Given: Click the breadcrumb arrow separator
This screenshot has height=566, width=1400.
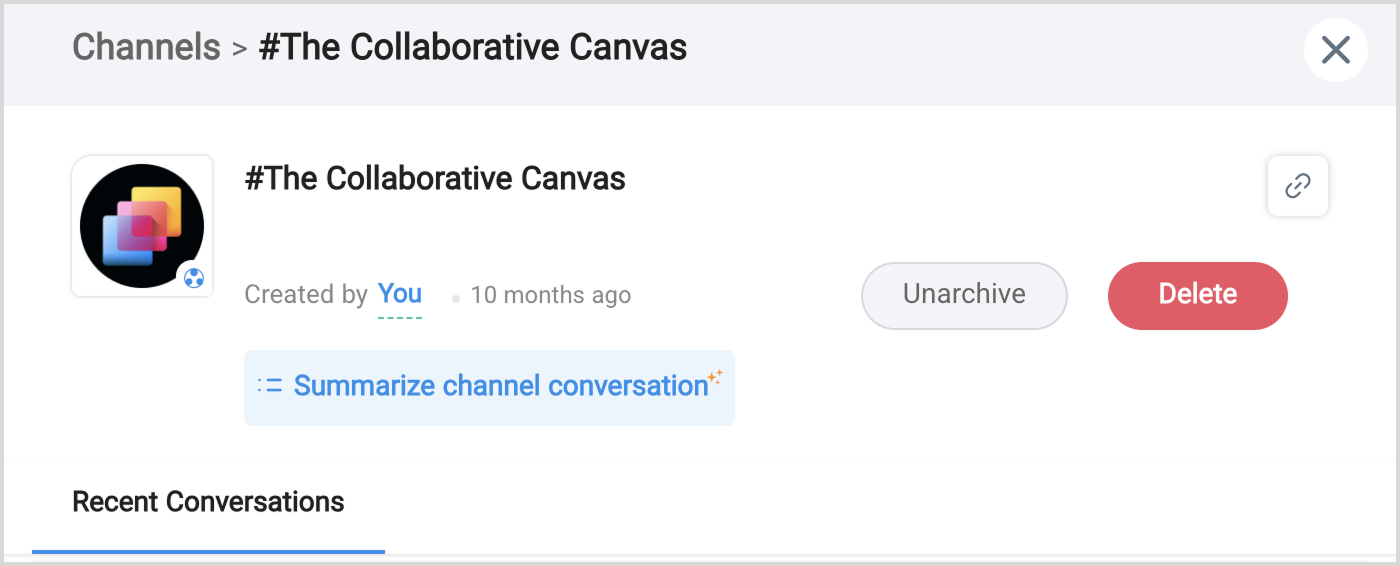Looking at the screenshot, I should click(239, 48).
